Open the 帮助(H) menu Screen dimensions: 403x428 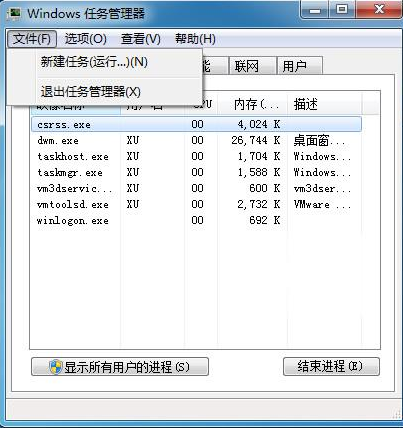(x=195, y=39)
